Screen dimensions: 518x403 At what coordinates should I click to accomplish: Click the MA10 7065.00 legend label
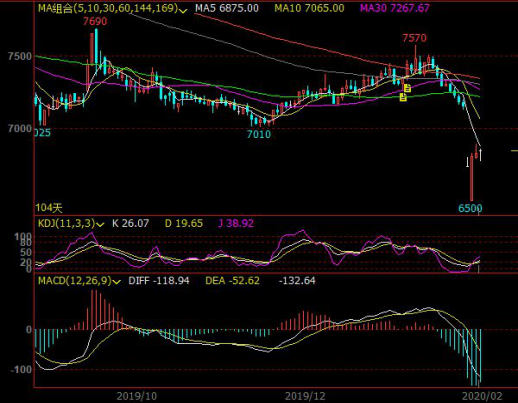click(309, 8)
